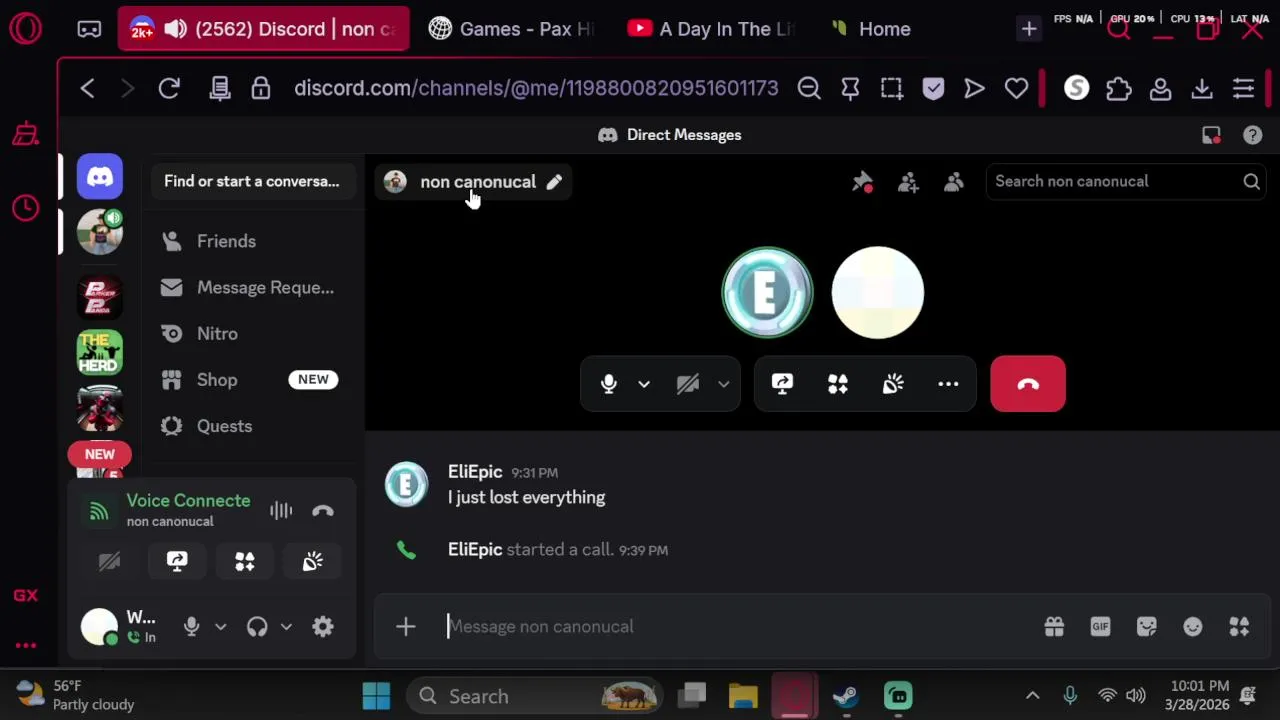Screen dimensions: 1280x720
Task: Send a gift icon in message bar
Action: [1054, 627]
